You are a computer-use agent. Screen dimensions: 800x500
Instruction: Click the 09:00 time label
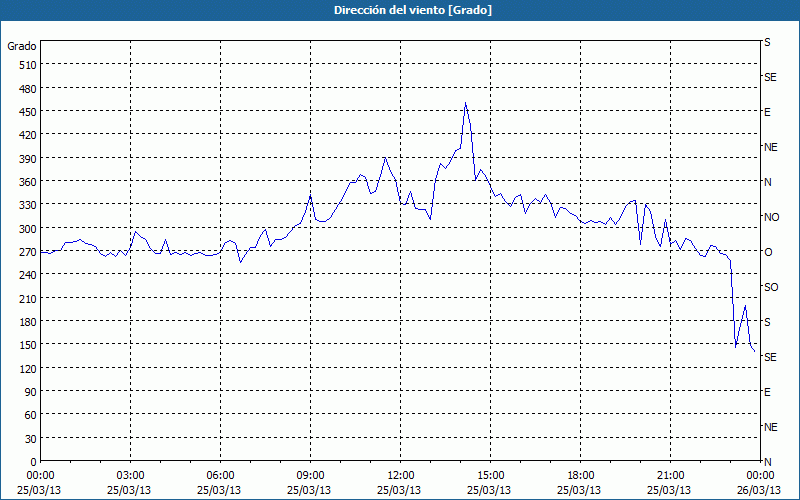coord(310,476)
